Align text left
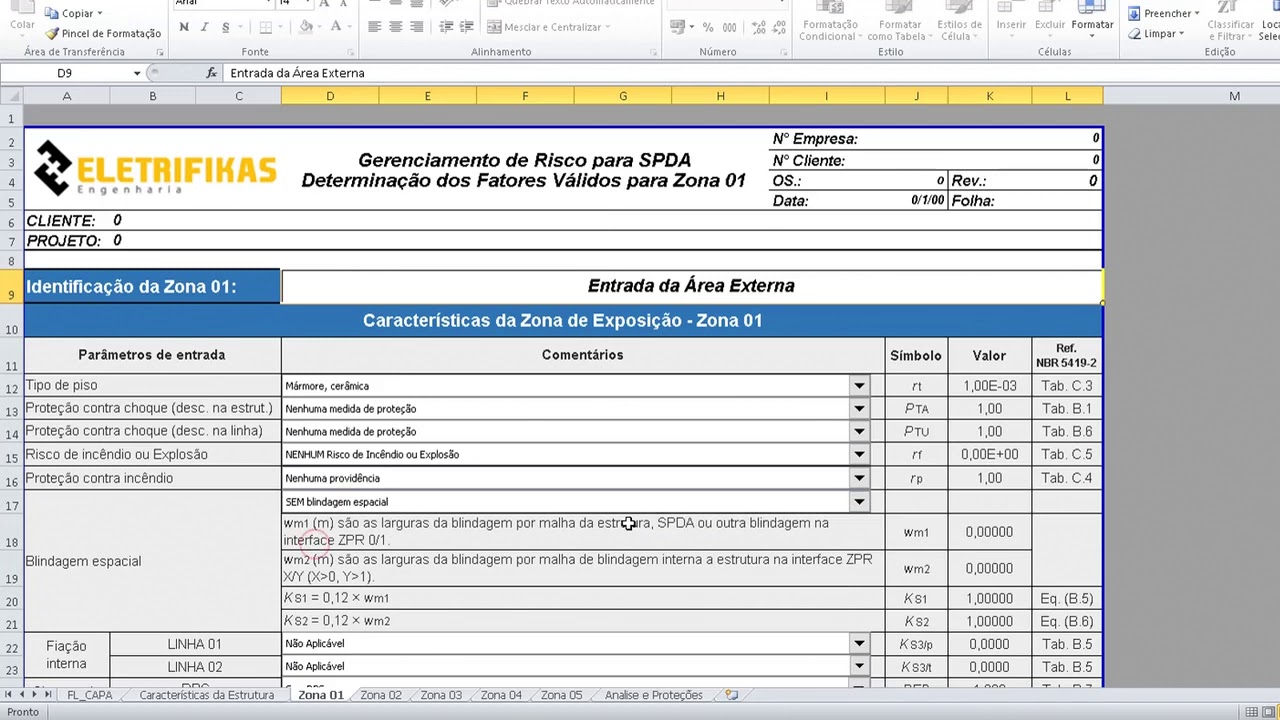Viewport: 1280px width, 720px height. 374,27
